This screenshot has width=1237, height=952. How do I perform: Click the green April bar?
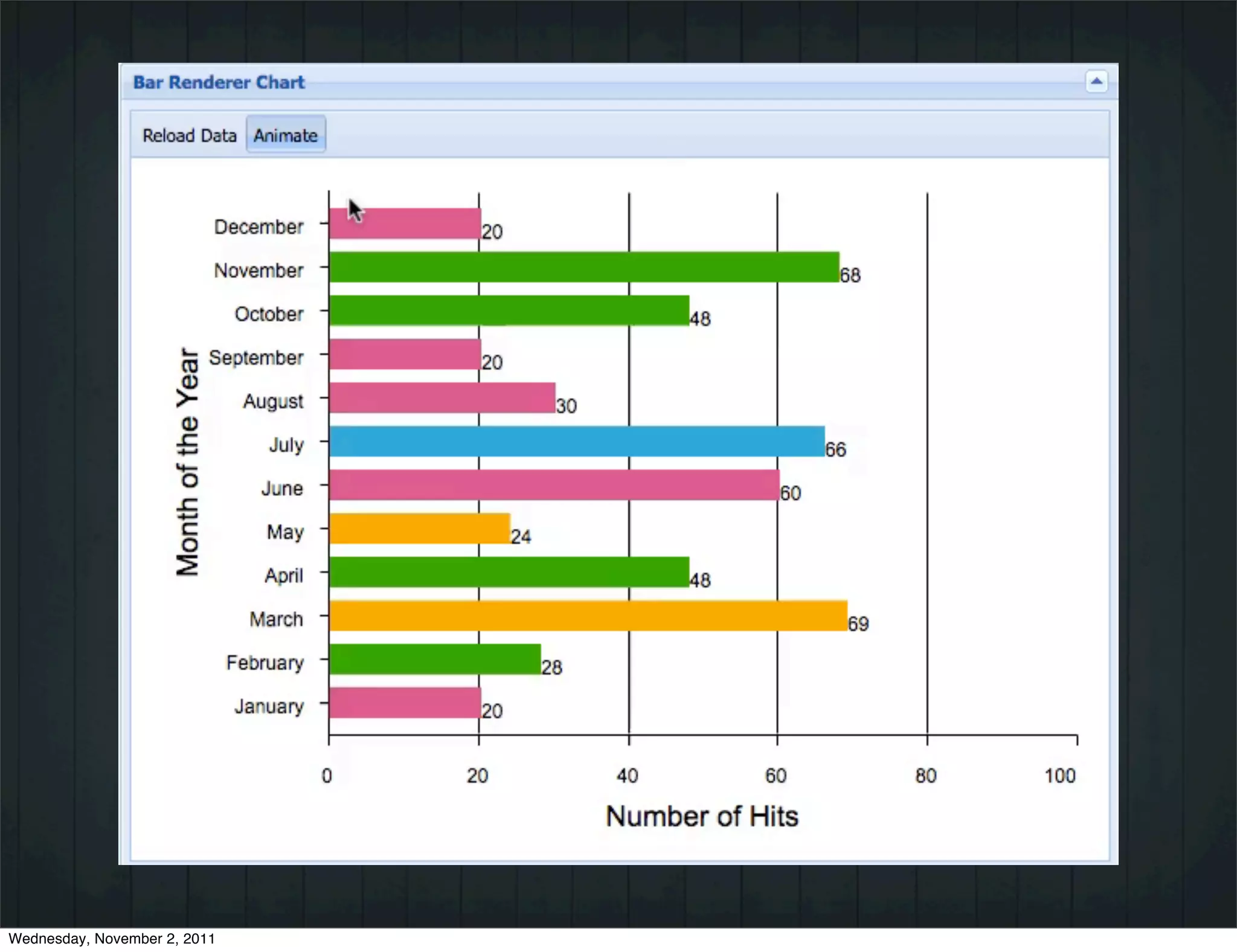(509, 572)
